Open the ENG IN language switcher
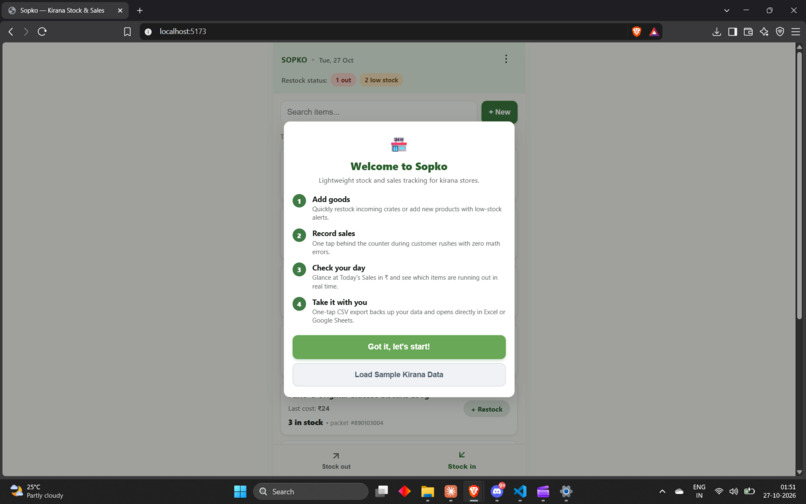The image size is (806, 504). point(699,491)
